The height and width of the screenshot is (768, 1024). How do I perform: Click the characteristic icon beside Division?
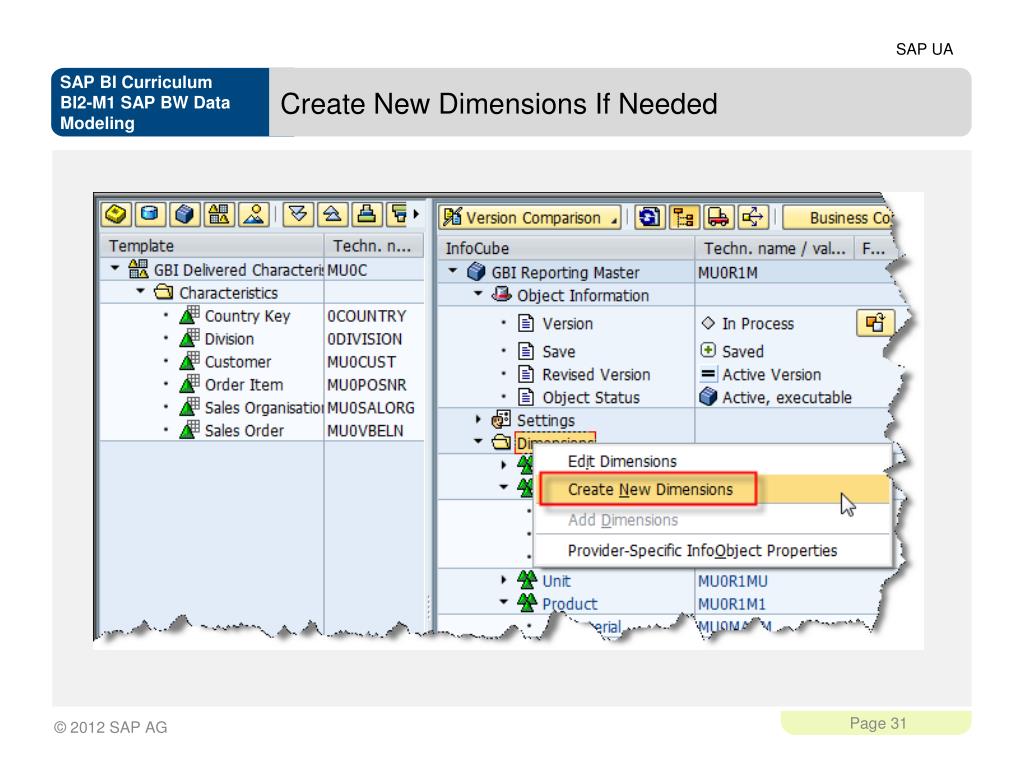point(189,338)
